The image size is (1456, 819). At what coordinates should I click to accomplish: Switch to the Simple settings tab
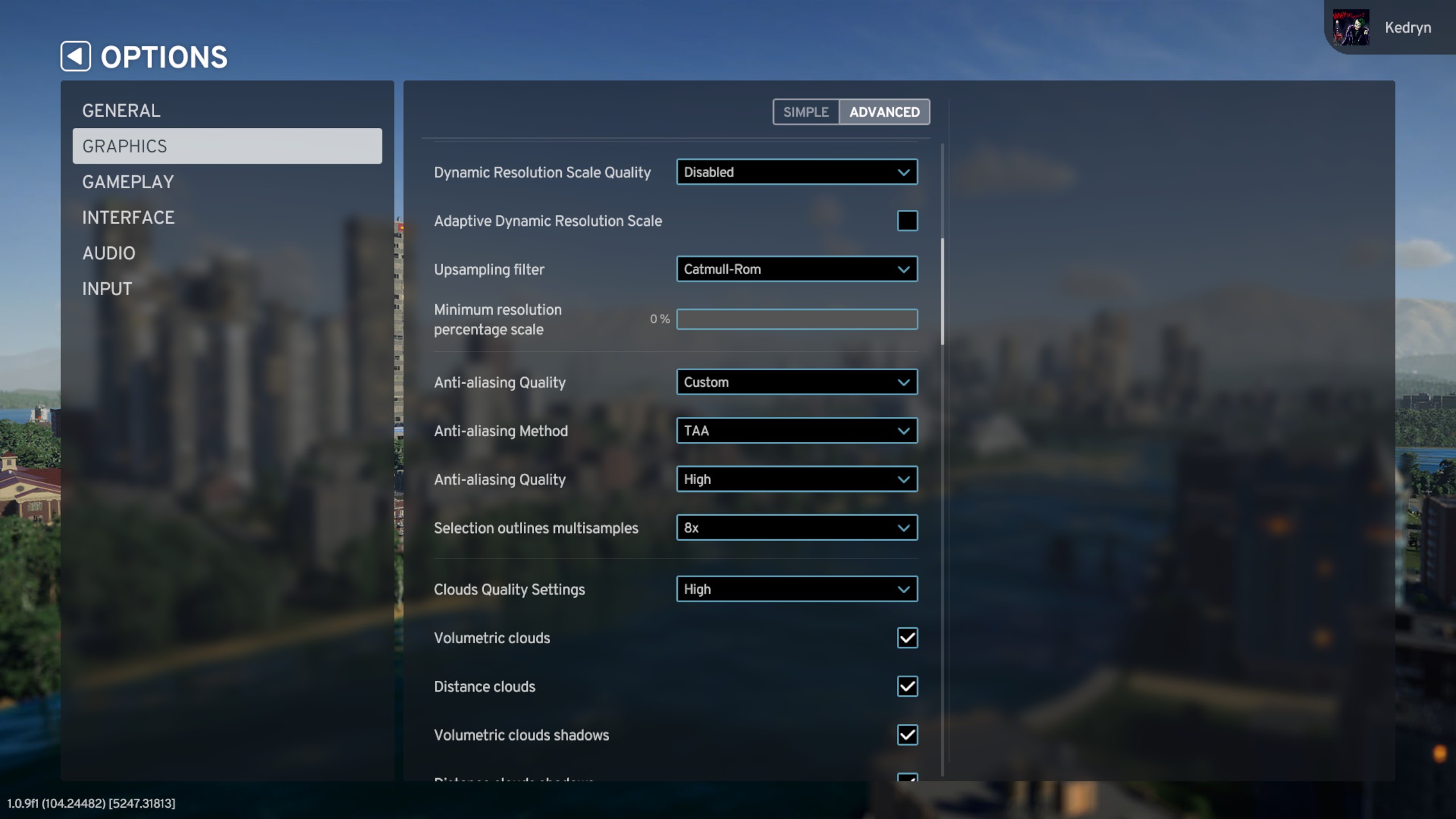(x=805, y=112)
